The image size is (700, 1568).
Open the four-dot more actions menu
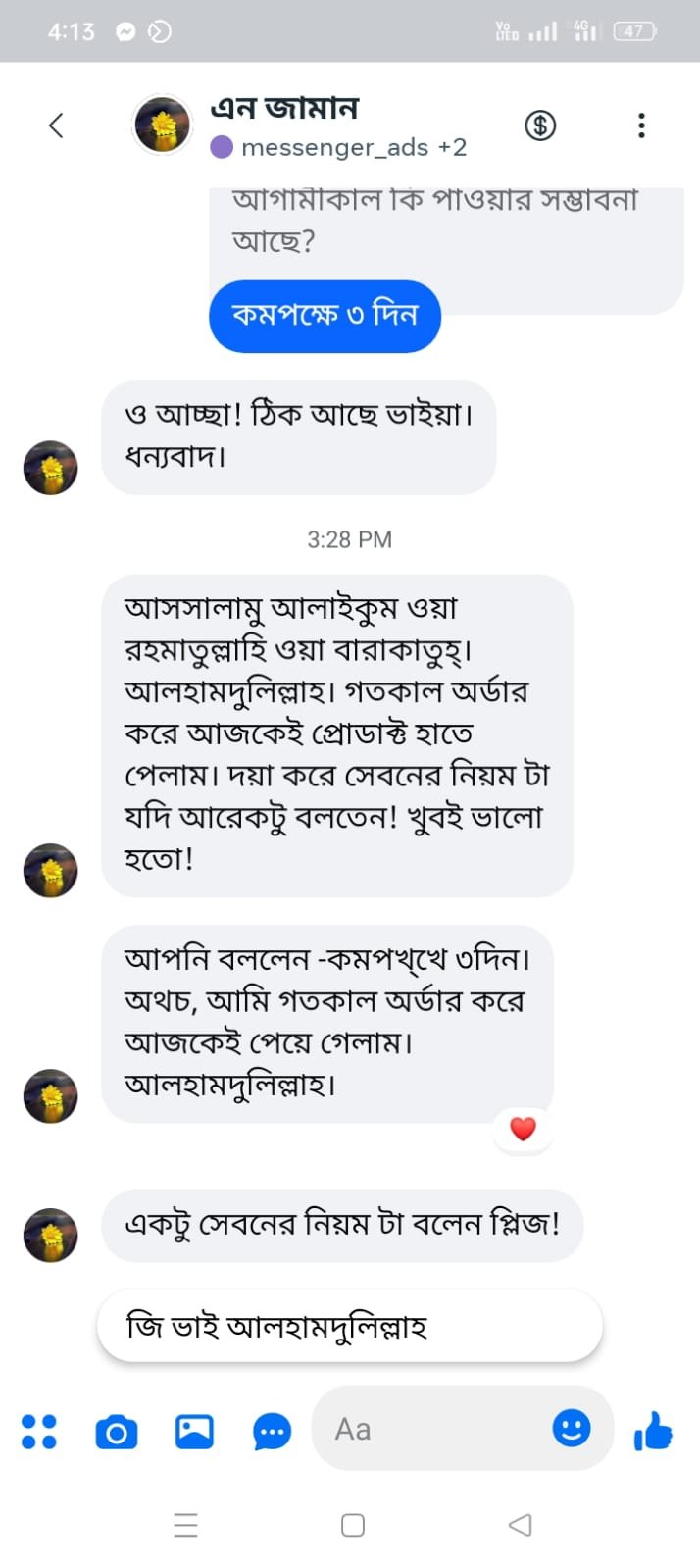(39, 1431)
